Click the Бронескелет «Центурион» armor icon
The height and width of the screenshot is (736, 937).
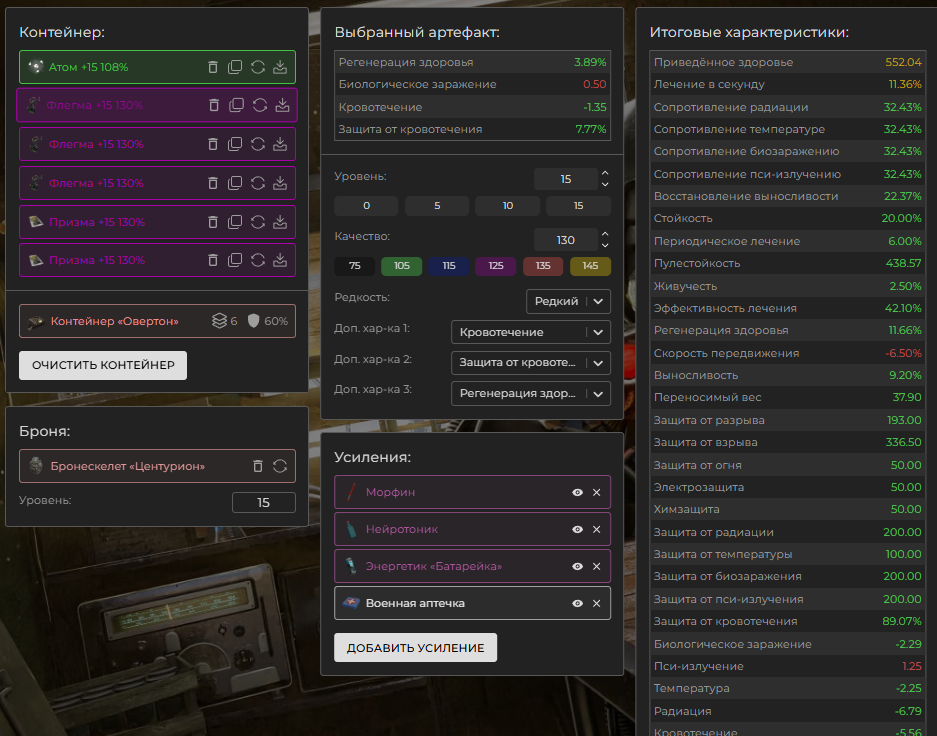tap(36, 466)
